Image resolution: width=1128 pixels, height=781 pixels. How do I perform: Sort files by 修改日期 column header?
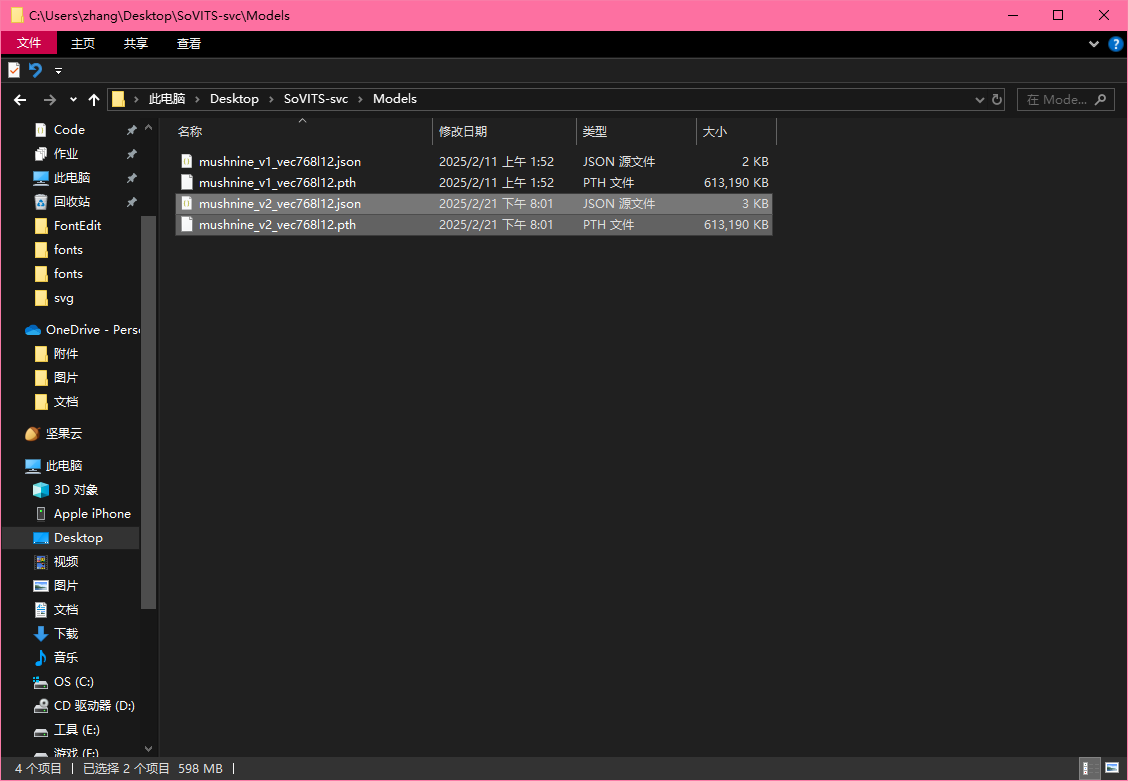463,132
